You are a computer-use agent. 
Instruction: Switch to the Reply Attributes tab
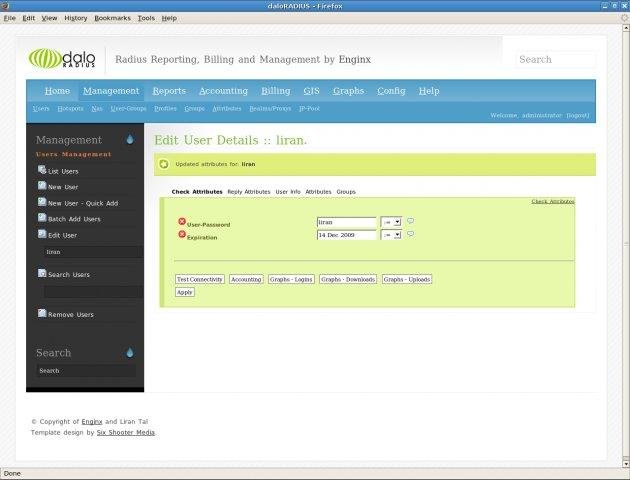(249, 192)
